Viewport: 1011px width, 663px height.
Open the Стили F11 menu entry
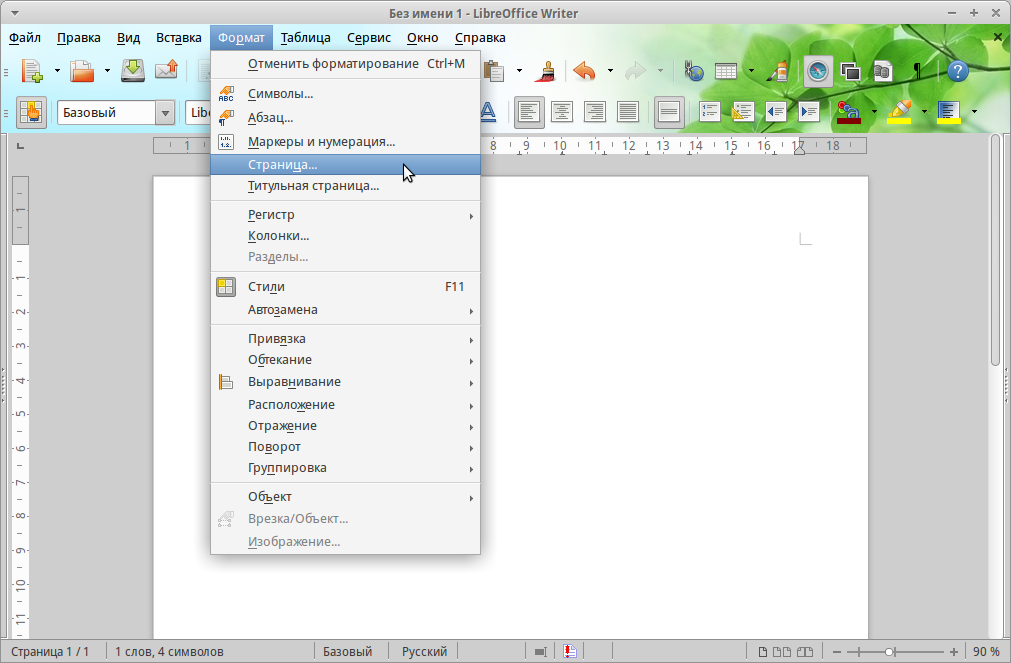pos(346,286)
